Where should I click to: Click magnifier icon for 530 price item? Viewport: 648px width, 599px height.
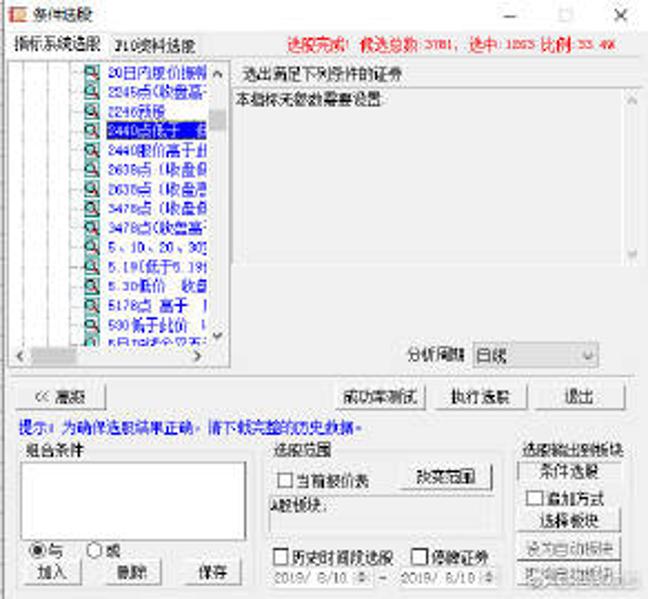pyautogui.click(x=91, y=325)
